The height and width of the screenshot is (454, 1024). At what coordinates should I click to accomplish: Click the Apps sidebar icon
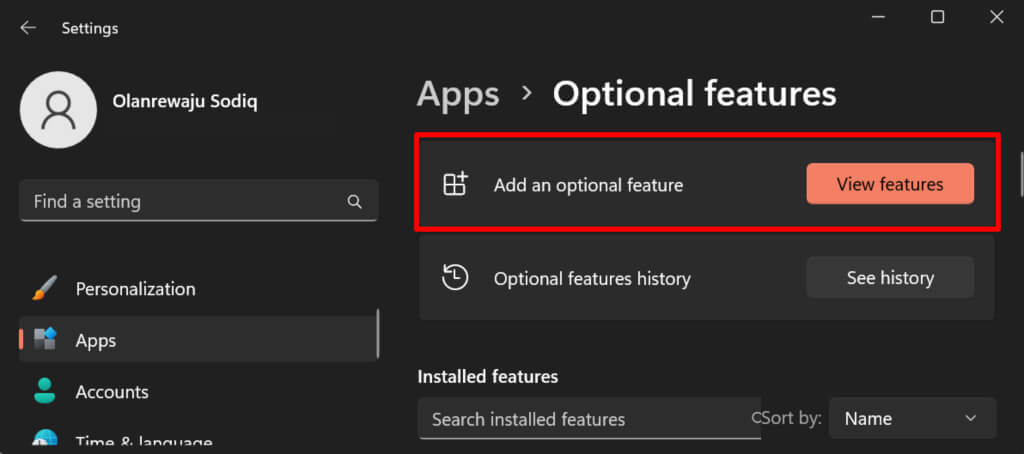click(45, 340)
